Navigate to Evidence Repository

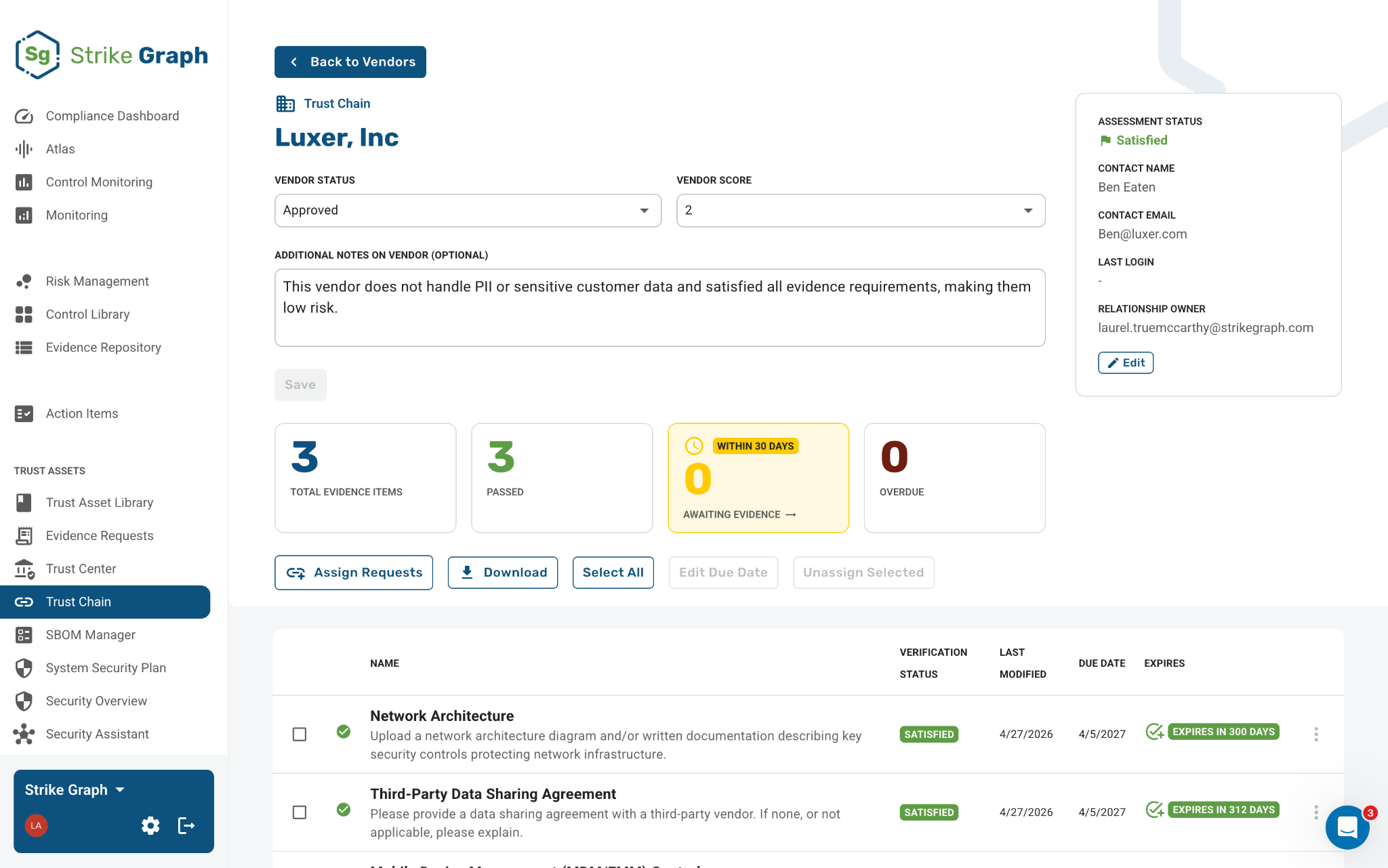pyautogui.click(x=104, y=348)
